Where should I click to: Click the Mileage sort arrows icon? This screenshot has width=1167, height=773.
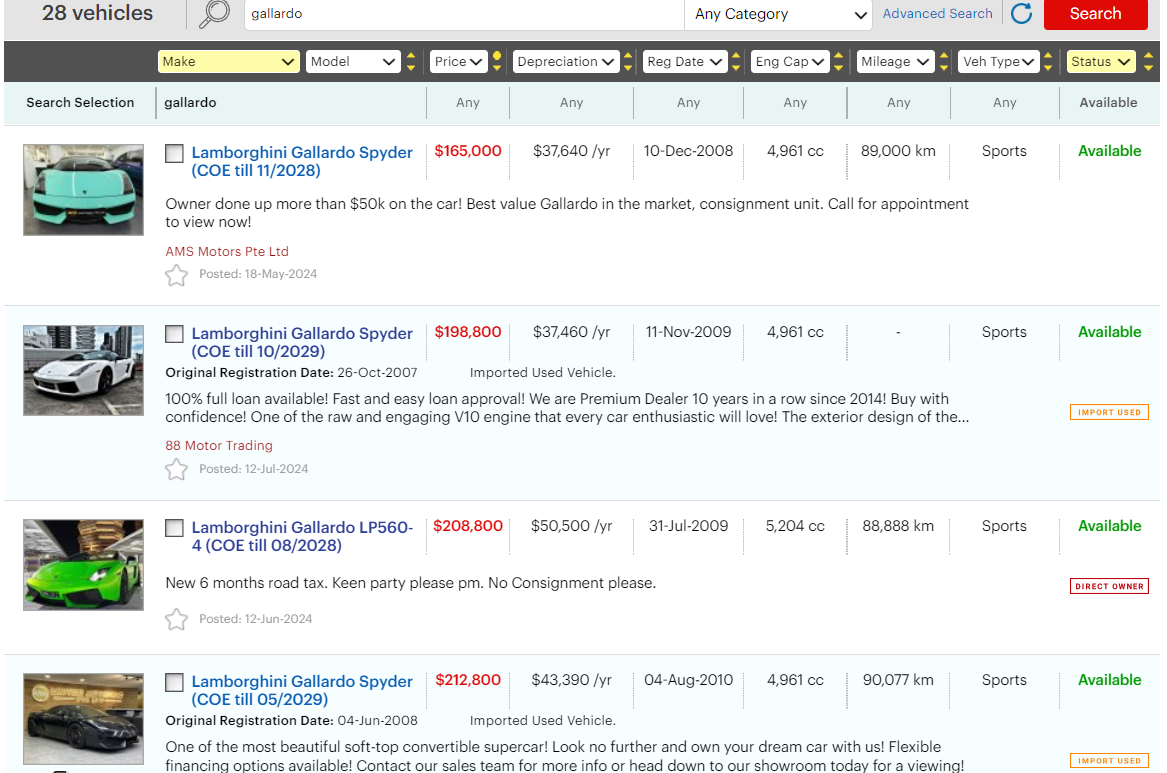coord(944,62)
